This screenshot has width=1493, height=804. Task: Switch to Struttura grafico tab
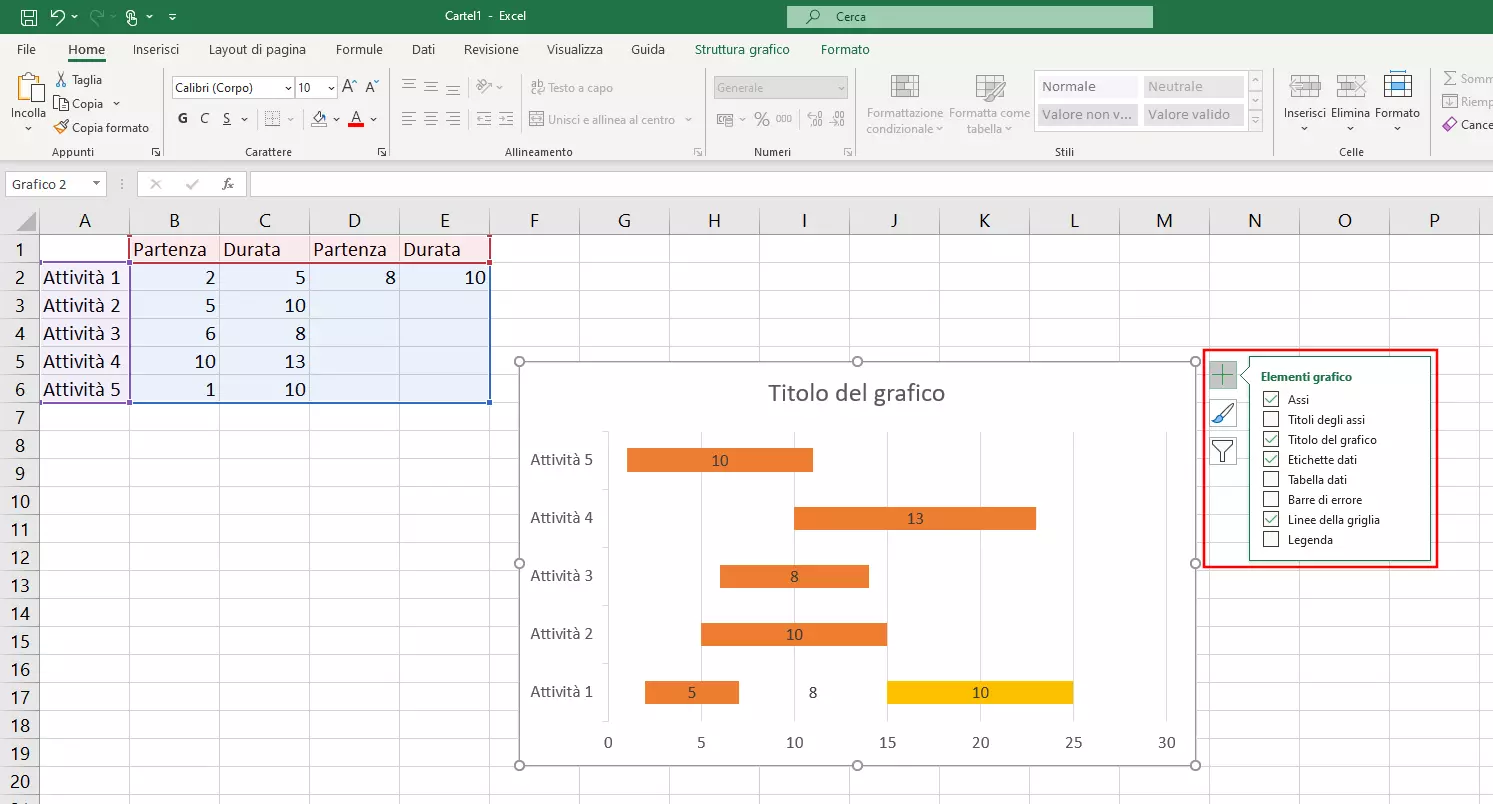click(x=742, y=49)
